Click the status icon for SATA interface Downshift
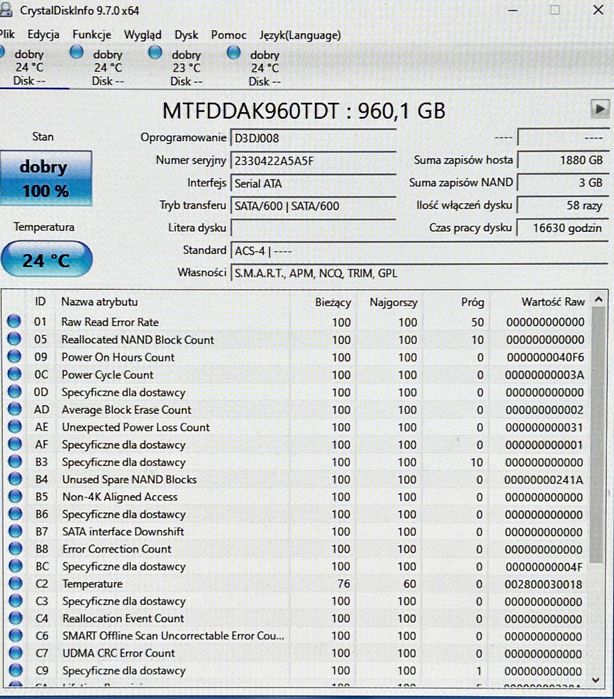614x699 pixels. (x=15, y=530)
